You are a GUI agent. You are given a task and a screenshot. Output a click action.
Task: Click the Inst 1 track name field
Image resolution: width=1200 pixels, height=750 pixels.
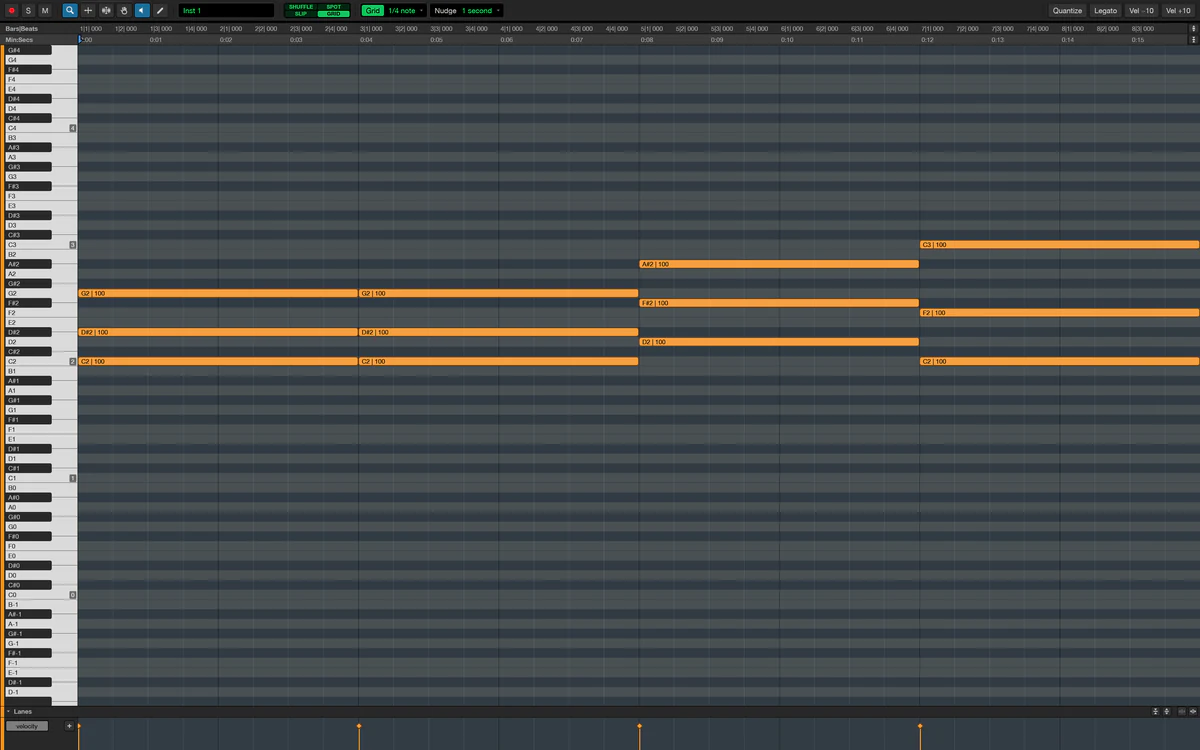(226, 10)
